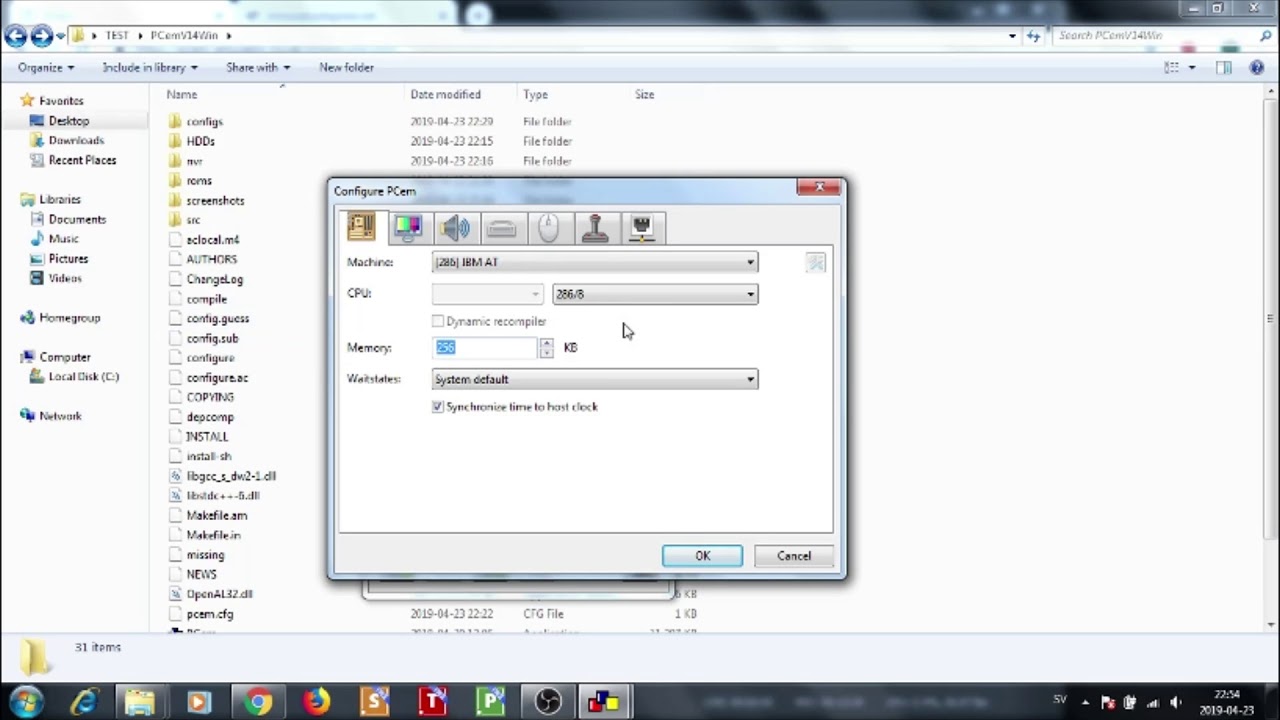Select the screenshots folder
The height and width of the screenshot is (720, 1280).
click(215, 200)
